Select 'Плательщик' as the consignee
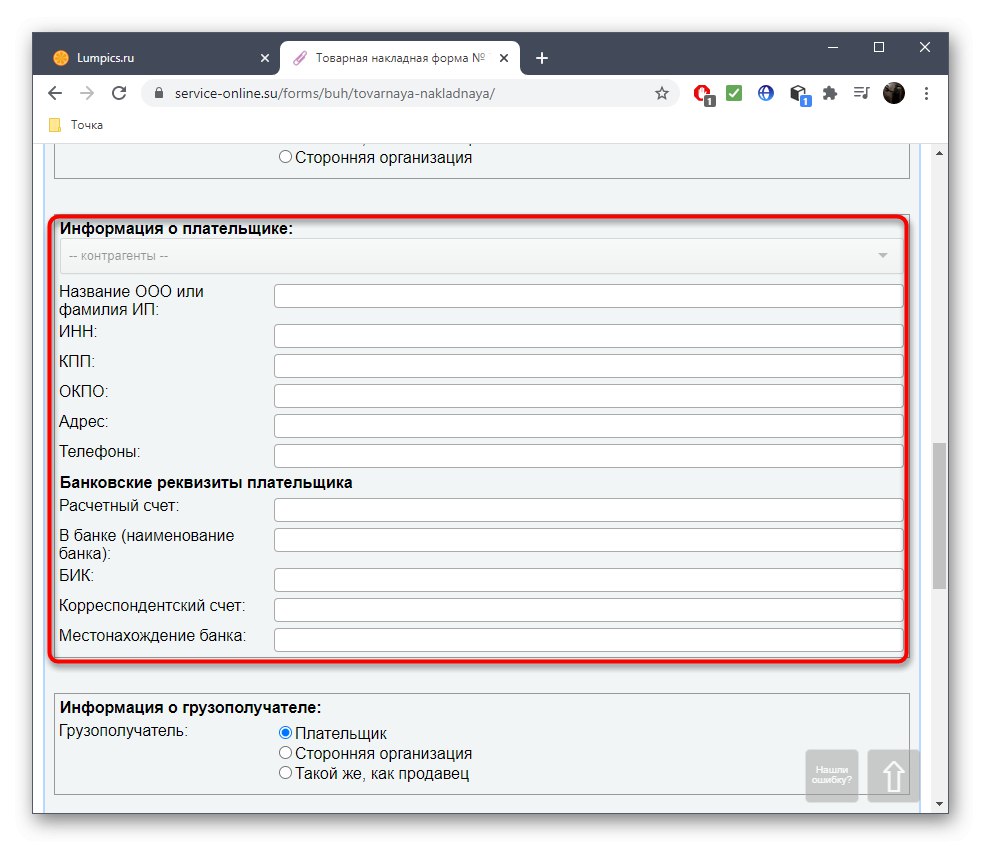This screenshot has height=846, width=981. click(284, 733)
